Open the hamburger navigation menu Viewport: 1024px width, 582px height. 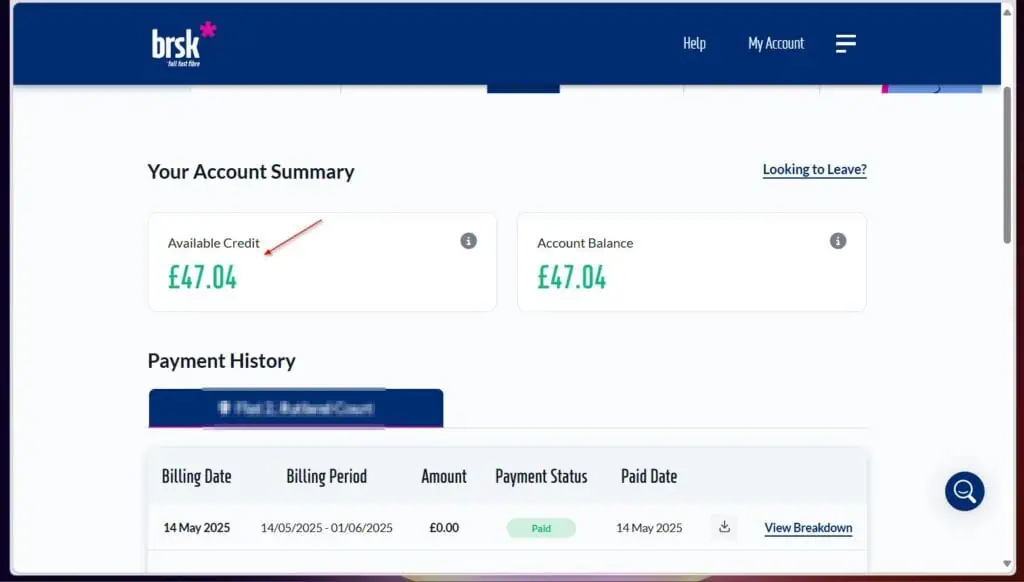[845, 43]
